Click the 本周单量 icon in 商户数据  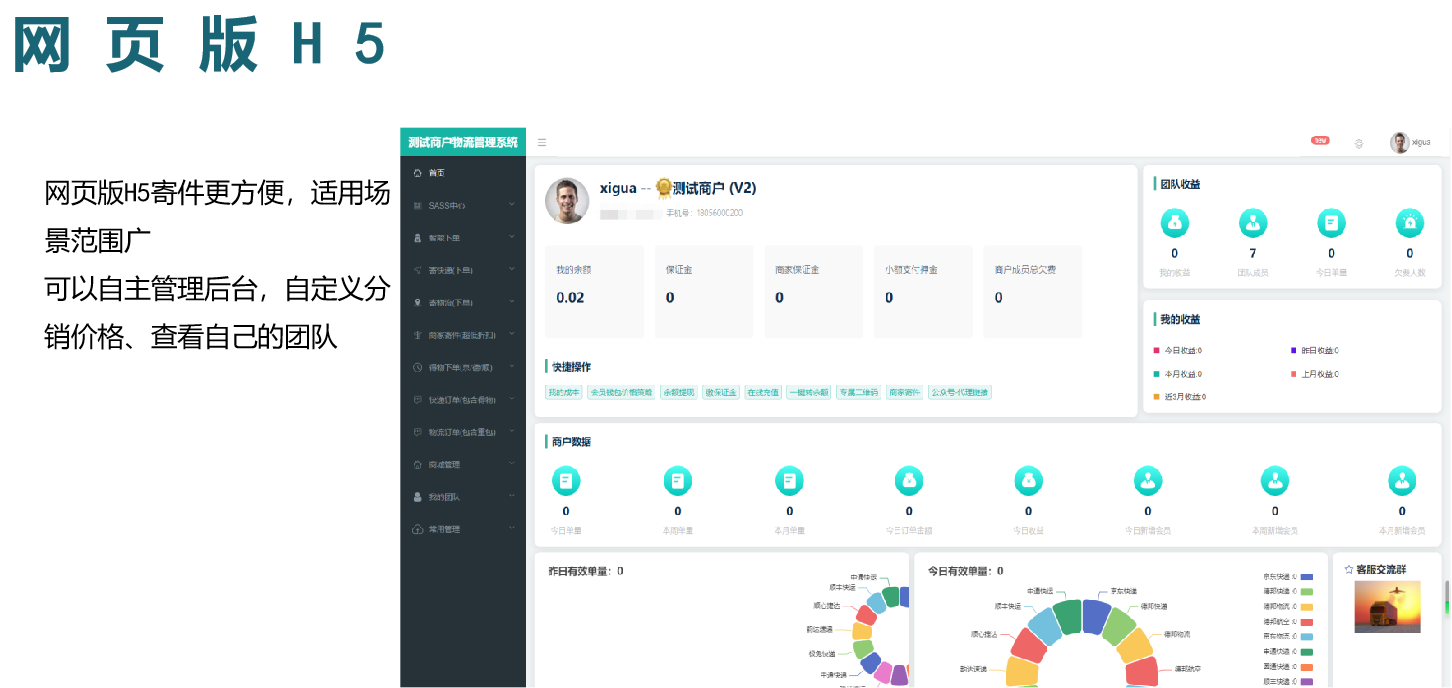[678, 481]
